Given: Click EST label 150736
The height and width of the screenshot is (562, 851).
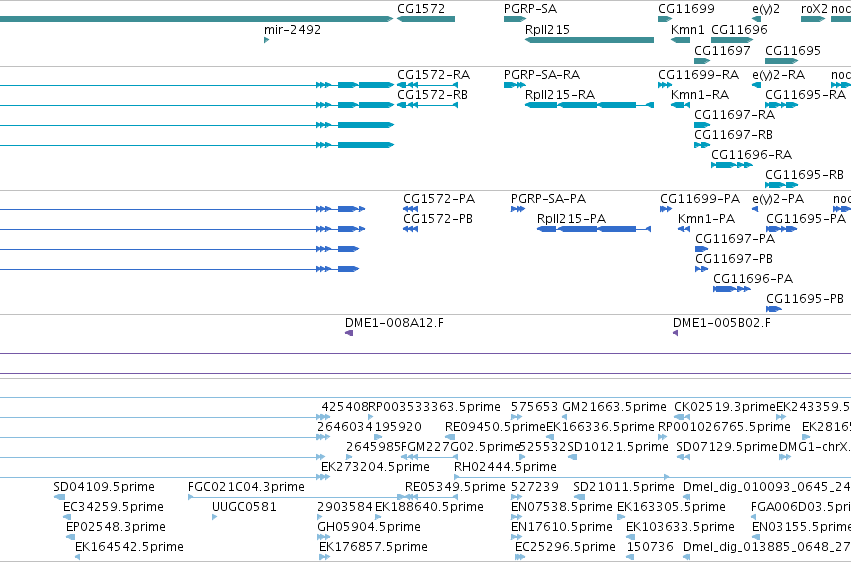Looking at the screenshot, I should point(650,547).
